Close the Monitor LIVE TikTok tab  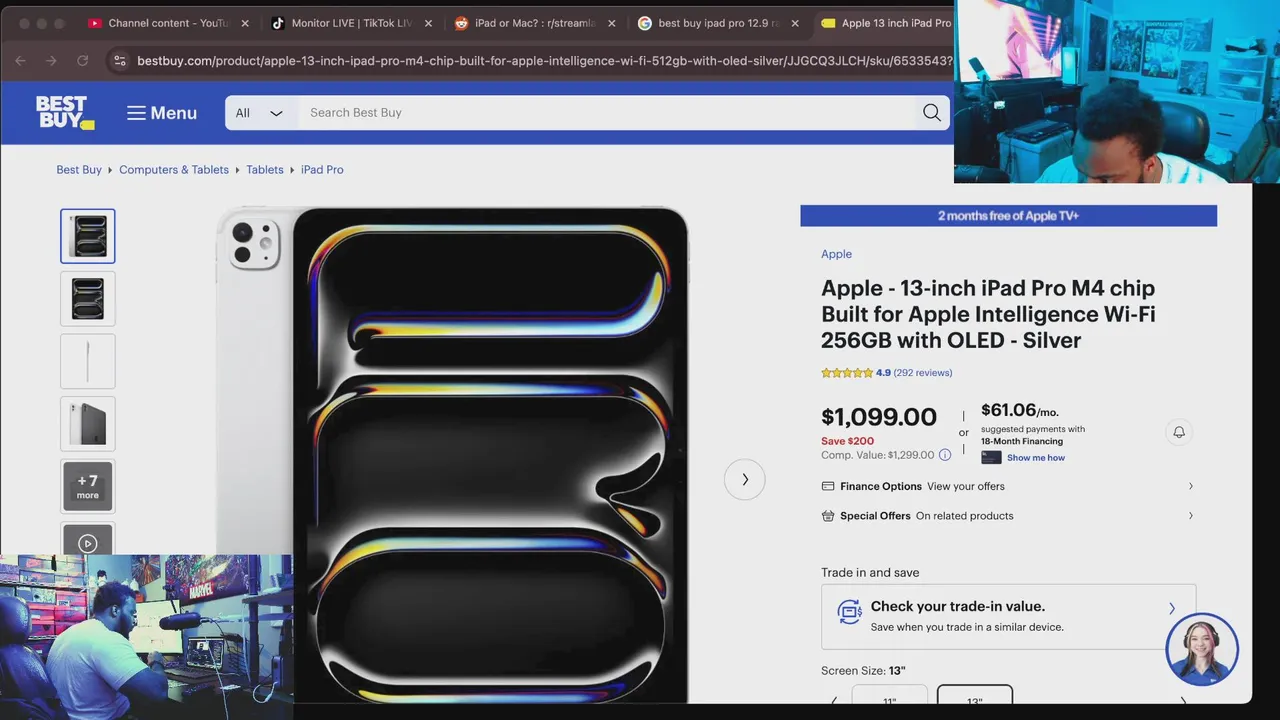(429, 23)
